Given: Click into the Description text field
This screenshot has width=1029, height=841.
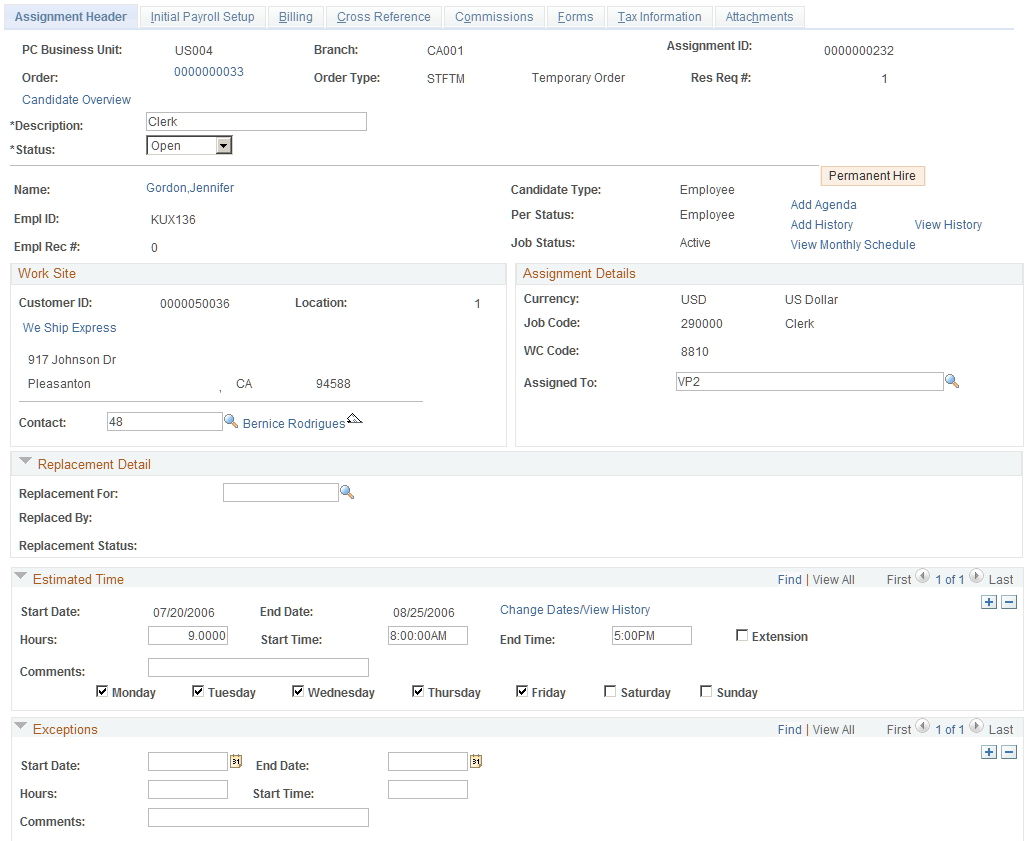Looking at the screenshot, I should 256,121.
